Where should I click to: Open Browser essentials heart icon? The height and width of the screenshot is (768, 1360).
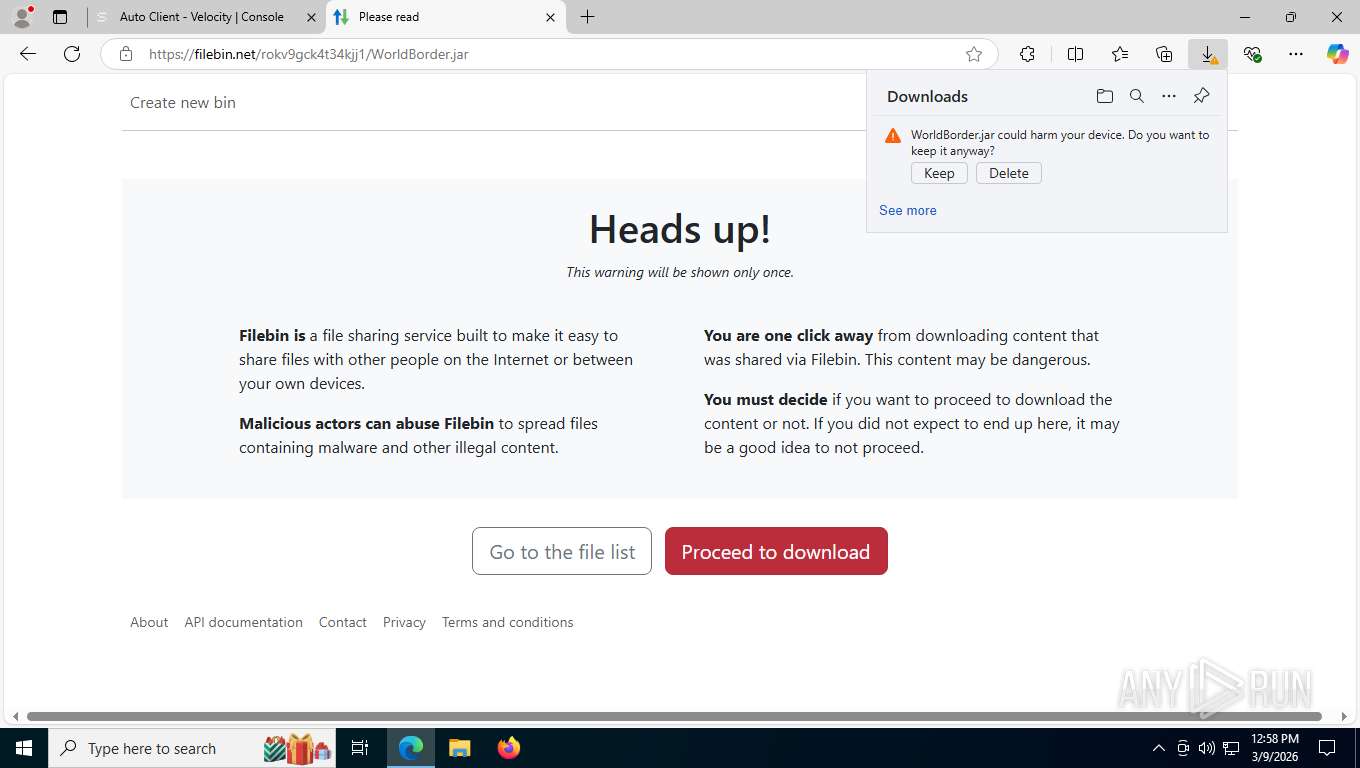pyautogui.click(x=1252, y=54)
